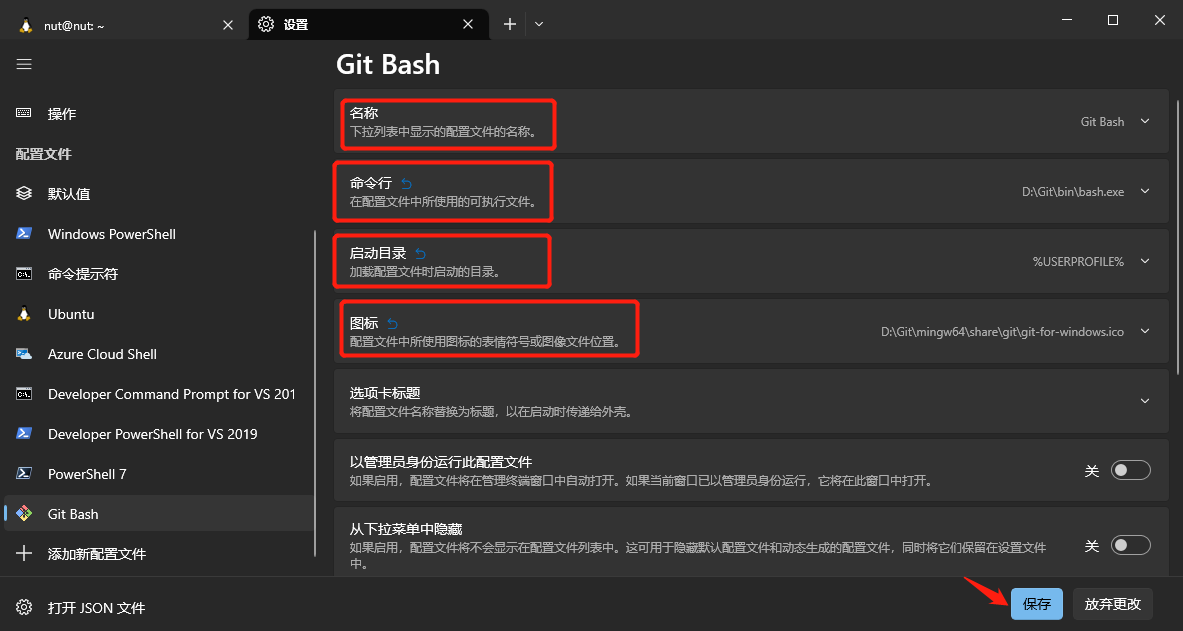Expand the 启动目录 setting chevron
Viewport: 1183px width, 631px height.
[x=1145, y=261]
